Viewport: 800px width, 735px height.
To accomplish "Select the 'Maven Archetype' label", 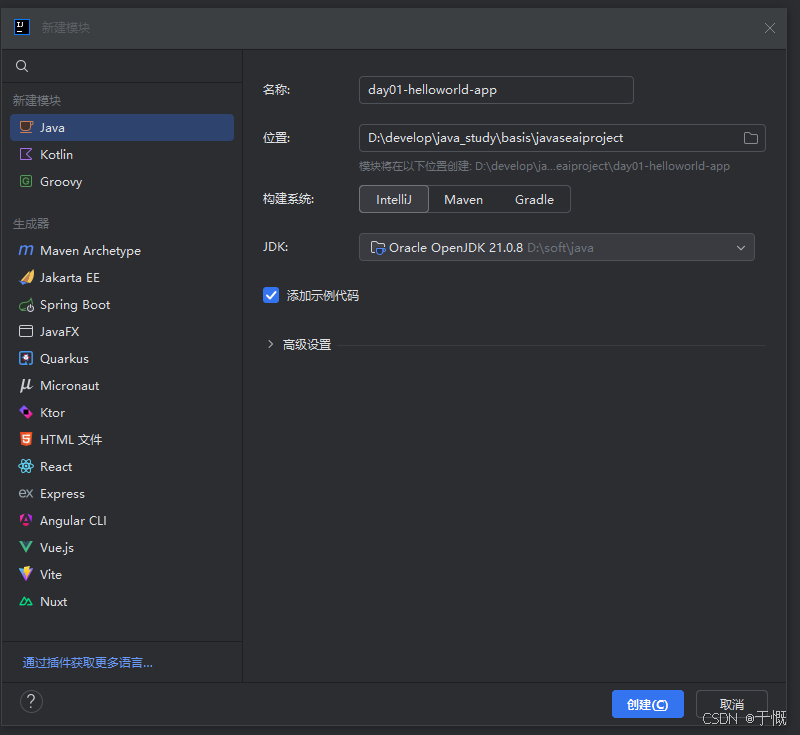I will tap(90, 250).
